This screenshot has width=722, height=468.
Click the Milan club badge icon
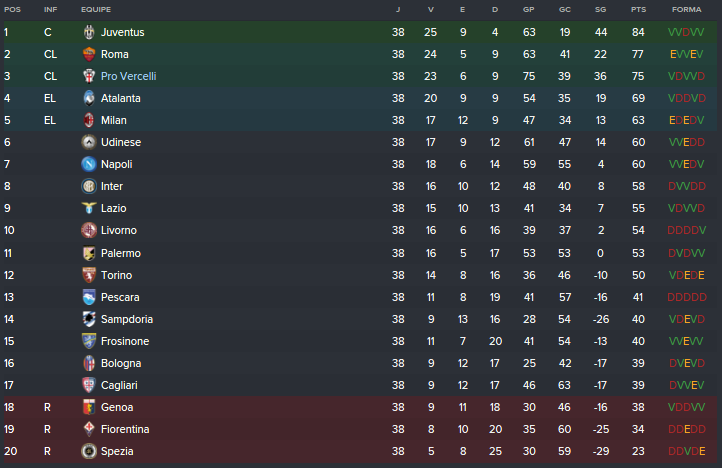tap(89, 120)
